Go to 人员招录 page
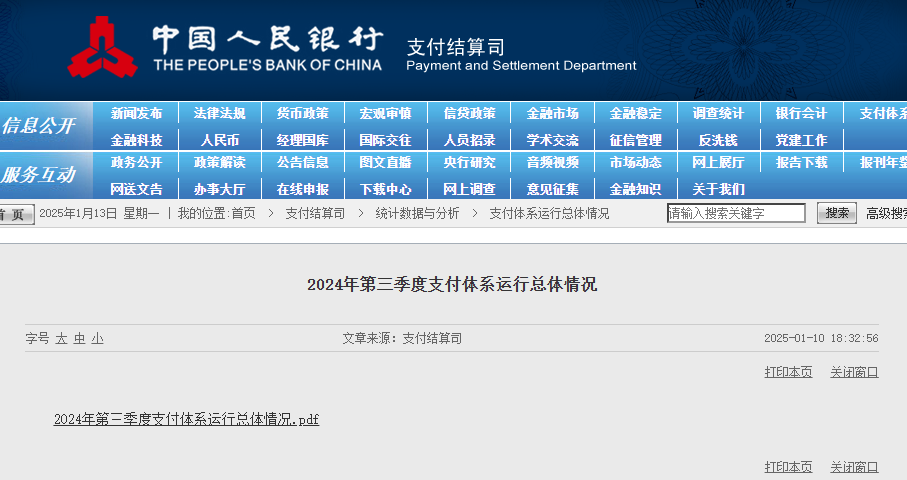 pyautogui.click(x=470, y=140)
